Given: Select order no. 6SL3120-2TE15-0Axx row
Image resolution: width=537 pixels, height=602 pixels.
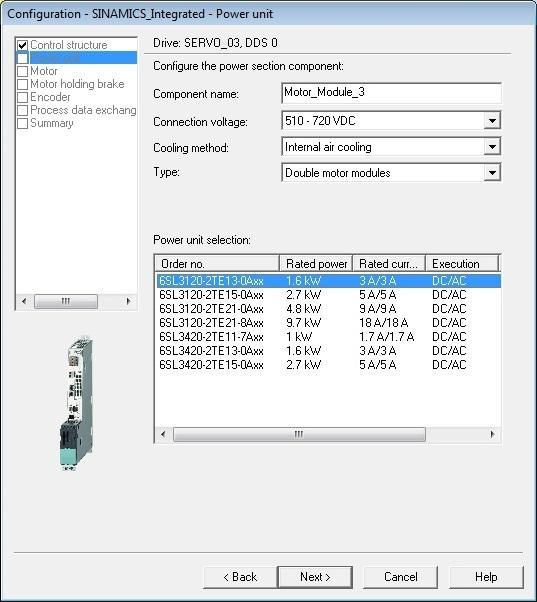Looking at the screenshot, I should point(329,295).
